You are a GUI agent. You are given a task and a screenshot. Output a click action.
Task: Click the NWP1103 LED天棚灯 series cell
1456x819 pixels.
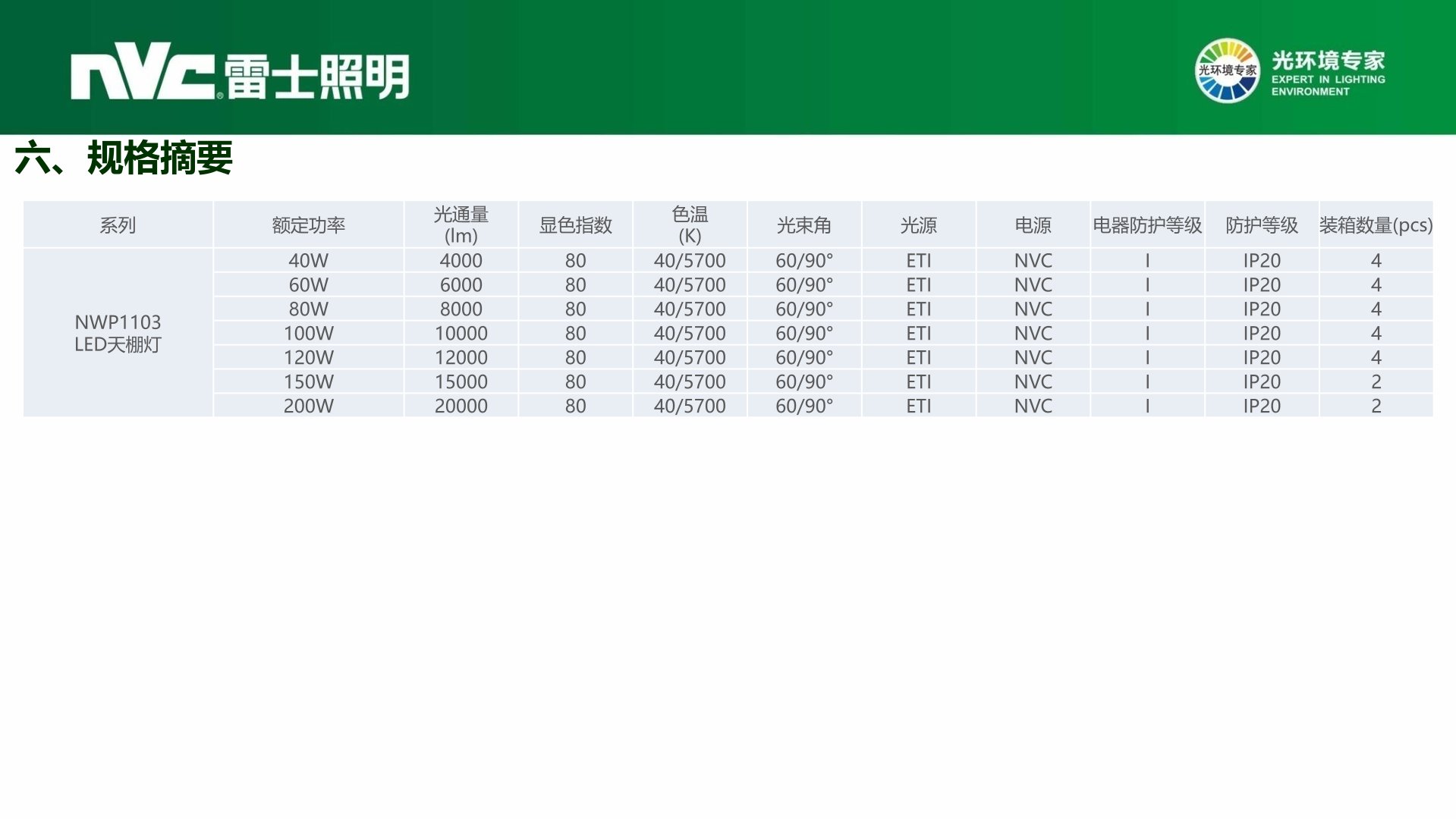[118, 333]
